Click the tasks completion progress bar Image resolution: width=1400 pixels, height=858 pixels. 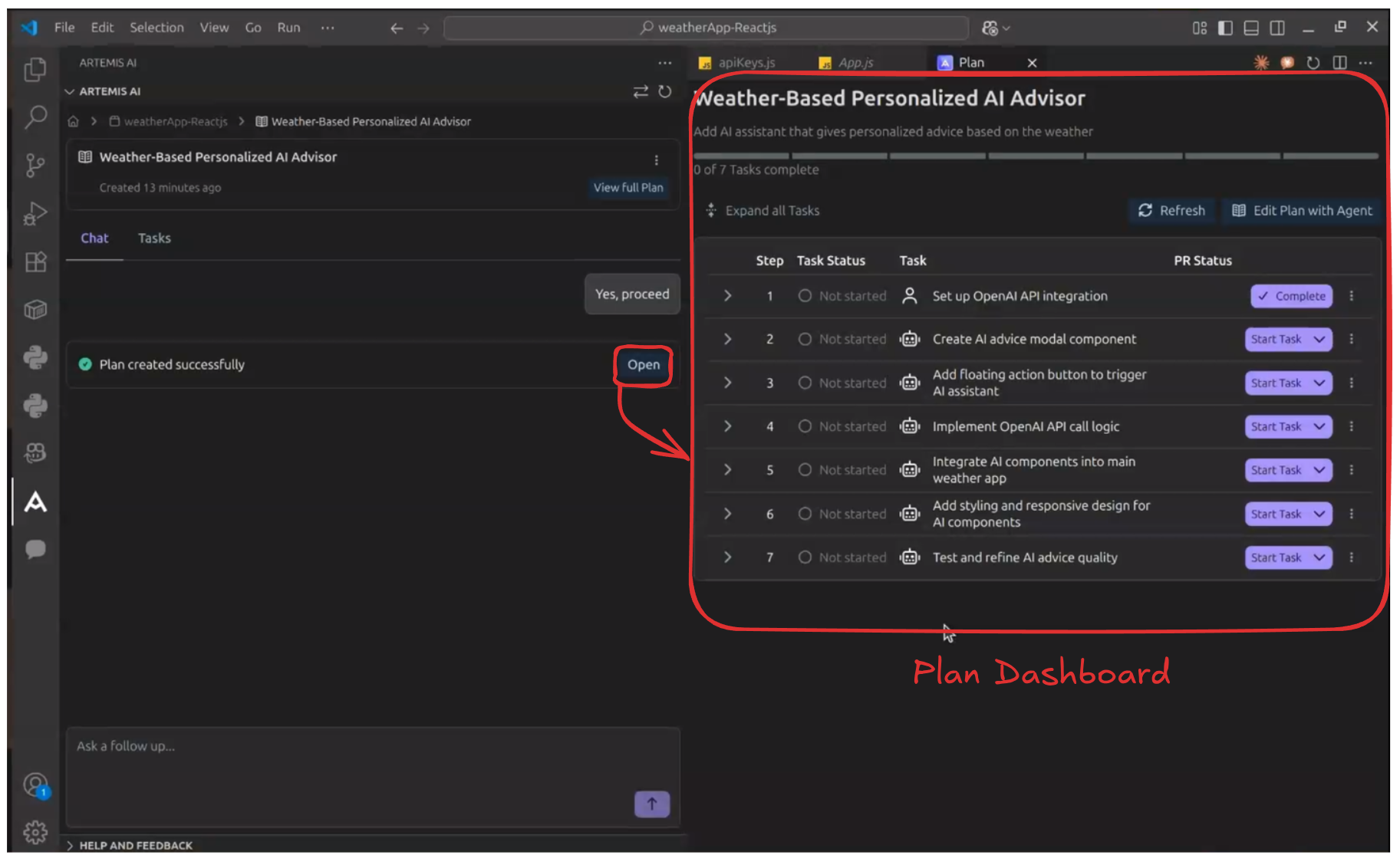[x=1036, y=156]
